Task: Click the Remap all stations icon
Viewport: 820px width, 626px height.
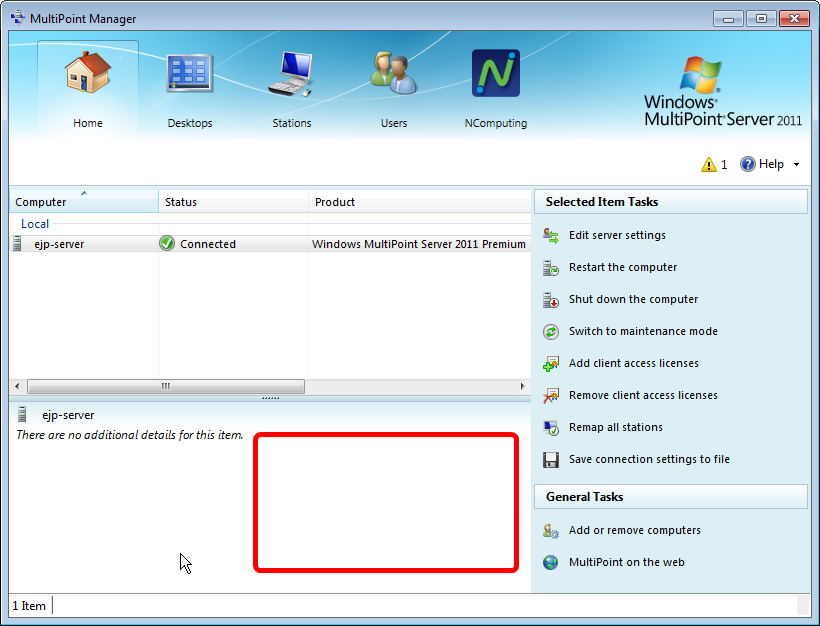Action: coord(551,427)
